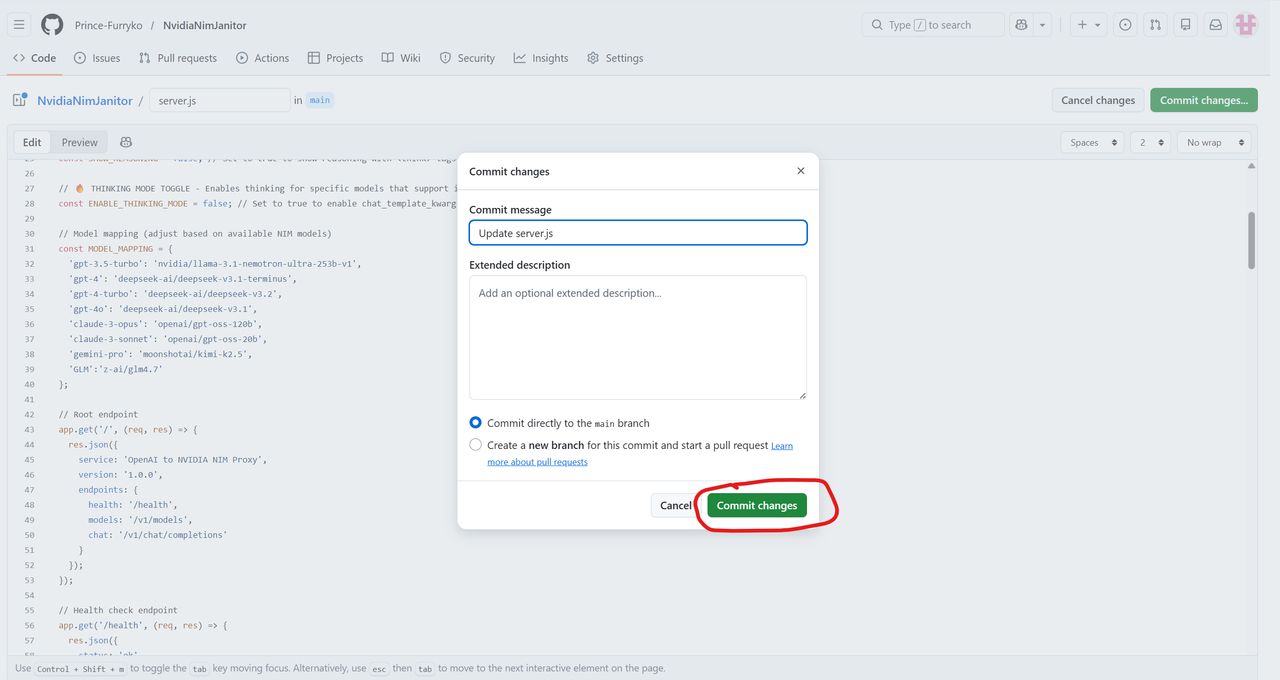Click NvidiaNimJanitor breadcrumb link
Viewport: 1280px width, 680px height.
85,101
